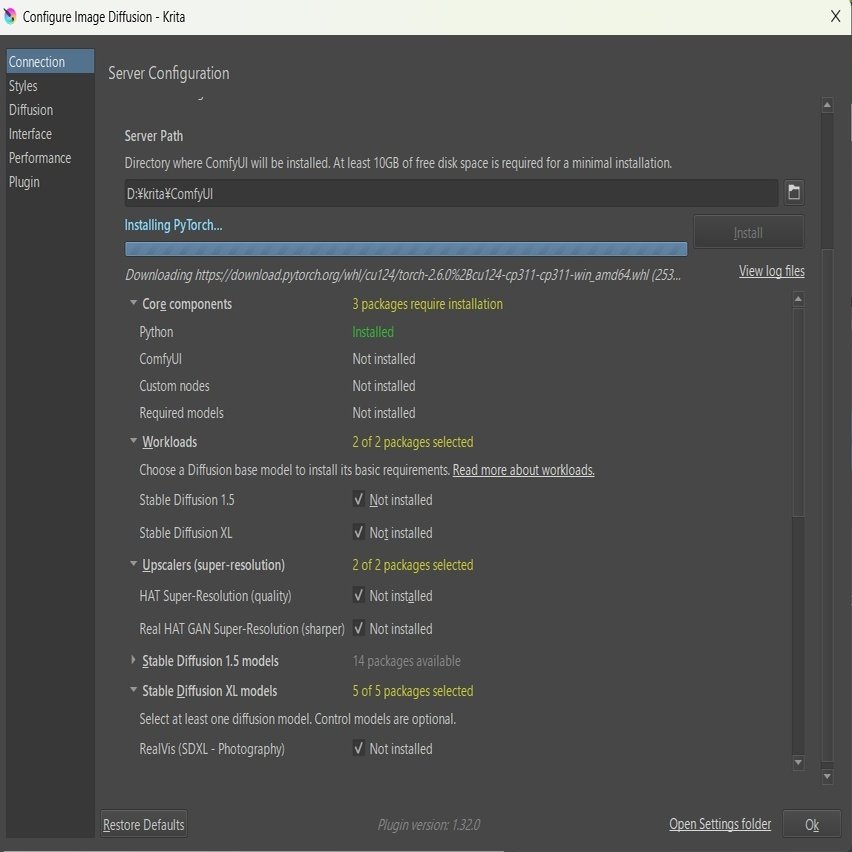Click '14 packages available' text

[406, 661]
